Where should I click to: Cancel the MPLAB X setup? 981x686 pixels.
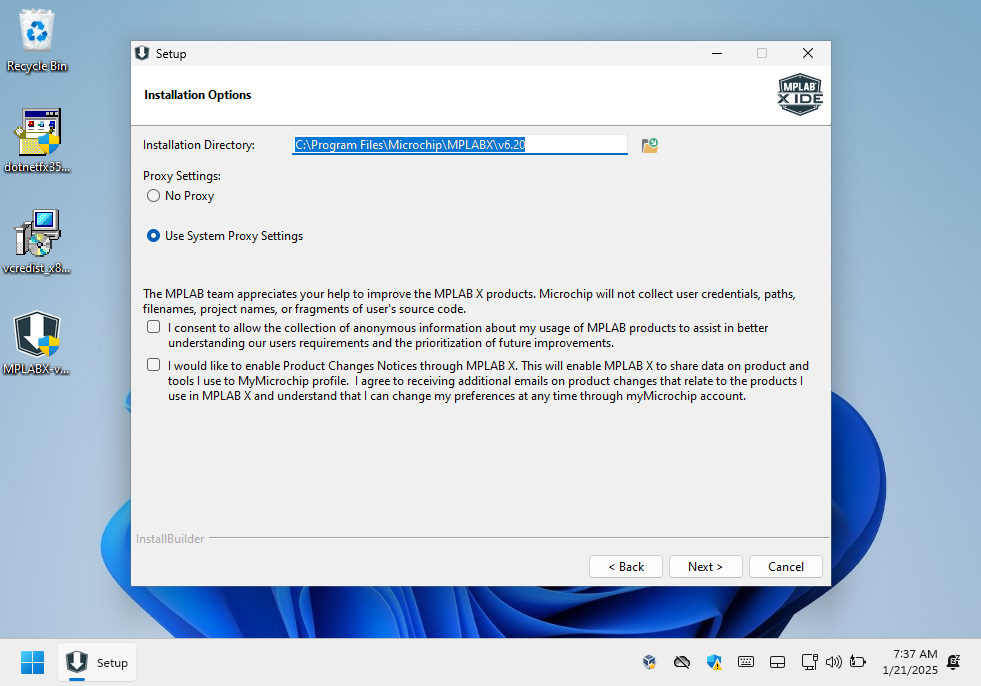(786, 566)
